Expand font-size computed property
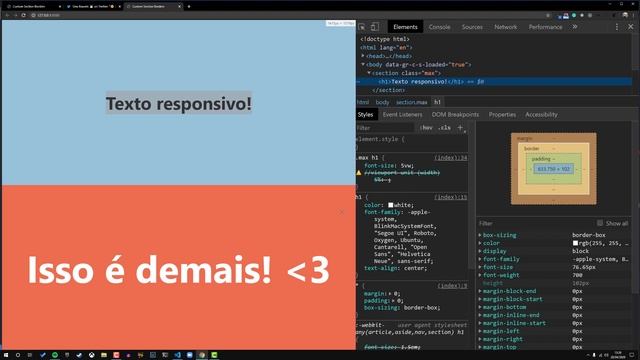The width and height of the screenshot is (640, 360). click(480, 267)
